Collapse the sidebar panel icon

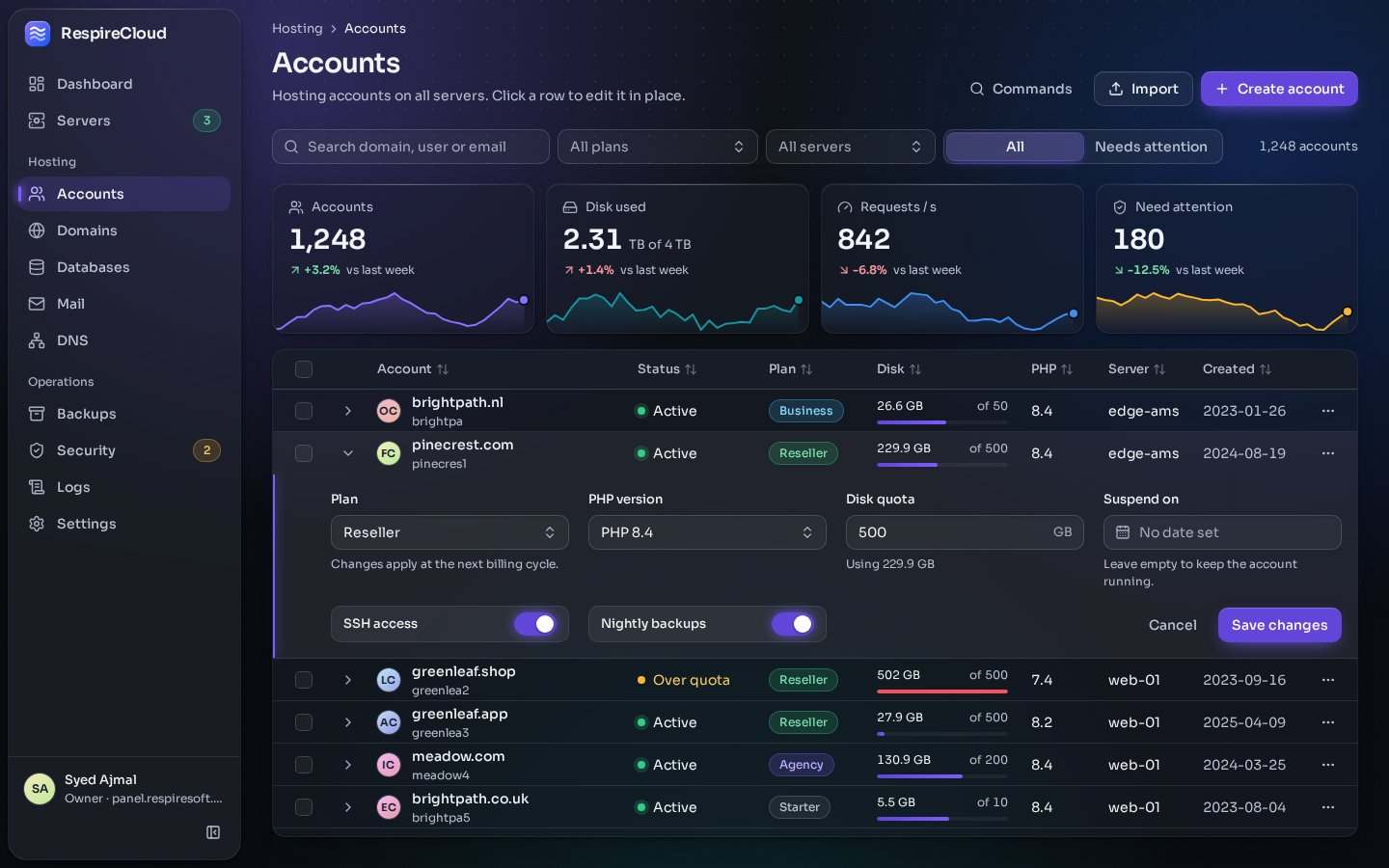[x=213, y=832]
